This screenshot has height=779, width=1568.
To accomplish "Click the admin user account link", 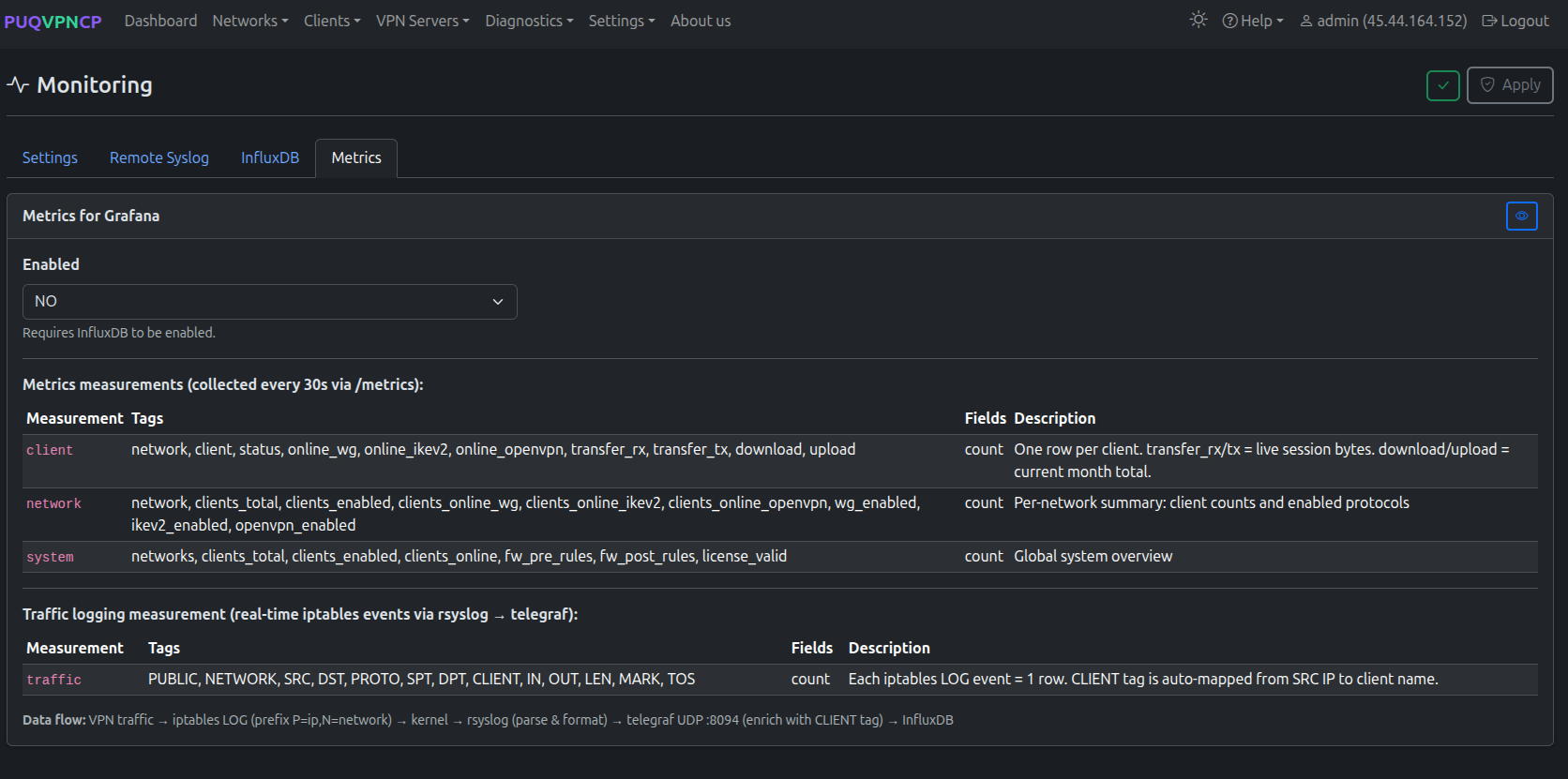I will (x=1383, y=21).
